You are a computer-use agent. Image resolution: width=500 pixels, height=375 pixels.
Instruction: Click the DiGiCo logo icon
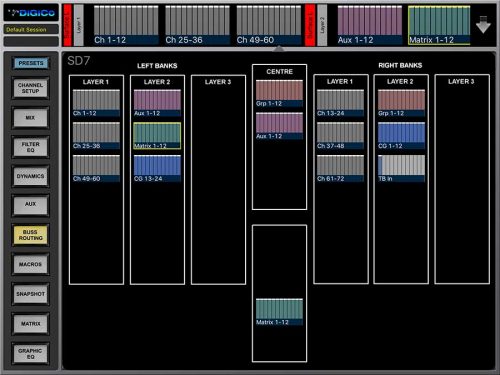[x=31, y=13]
